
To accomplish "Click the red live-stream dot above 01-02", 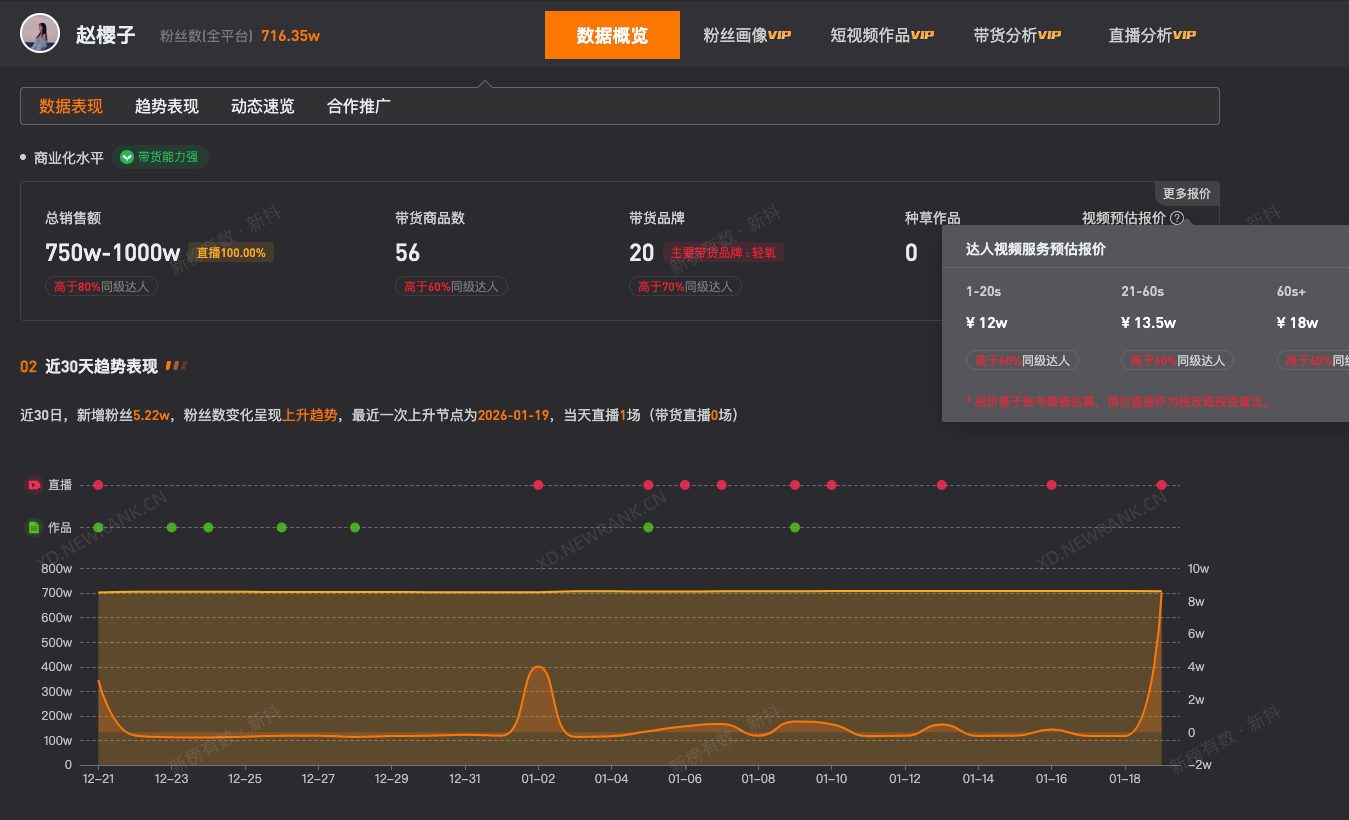I will [538, 485].
